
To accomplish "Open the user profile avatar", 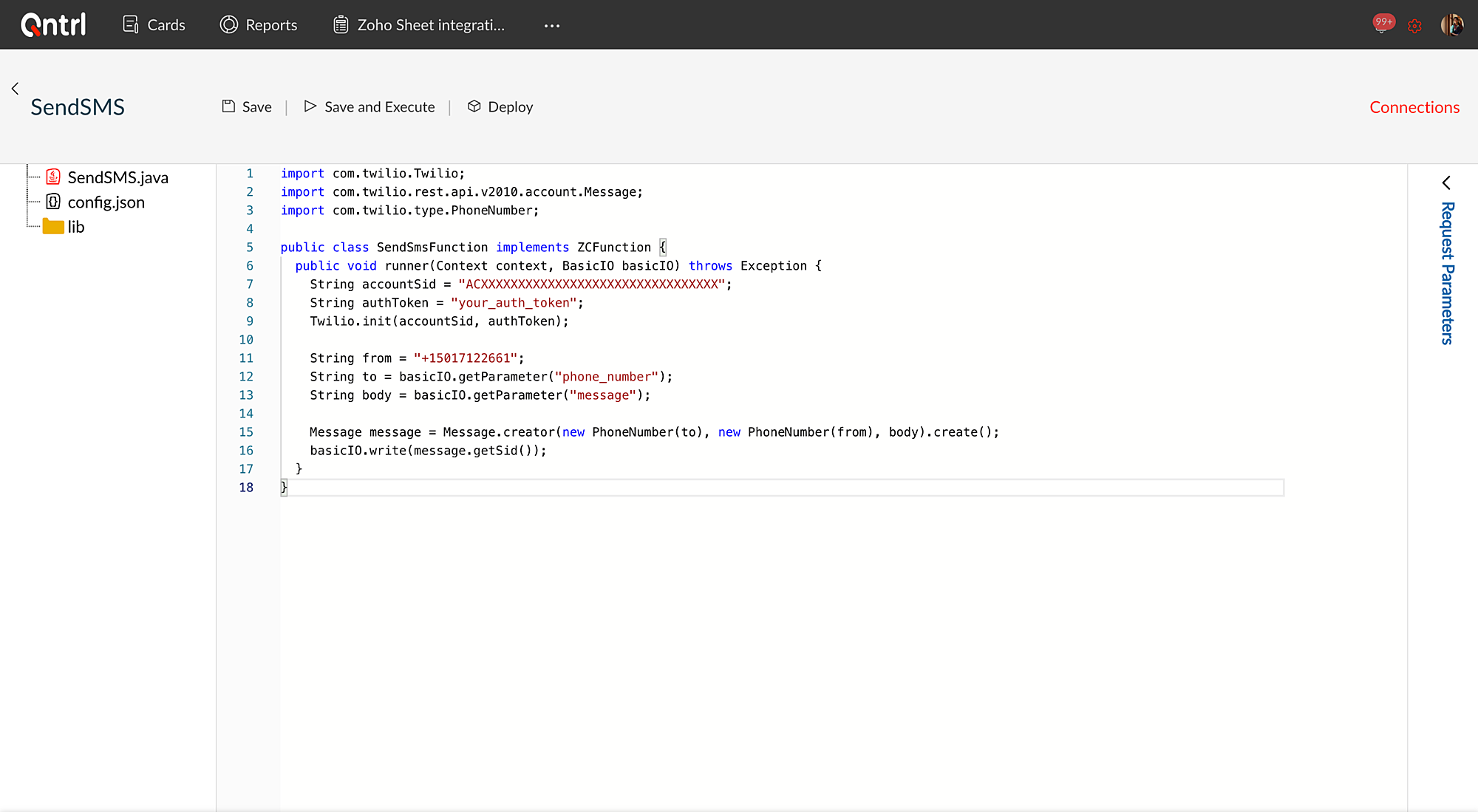I will [x=1451, y=24].
